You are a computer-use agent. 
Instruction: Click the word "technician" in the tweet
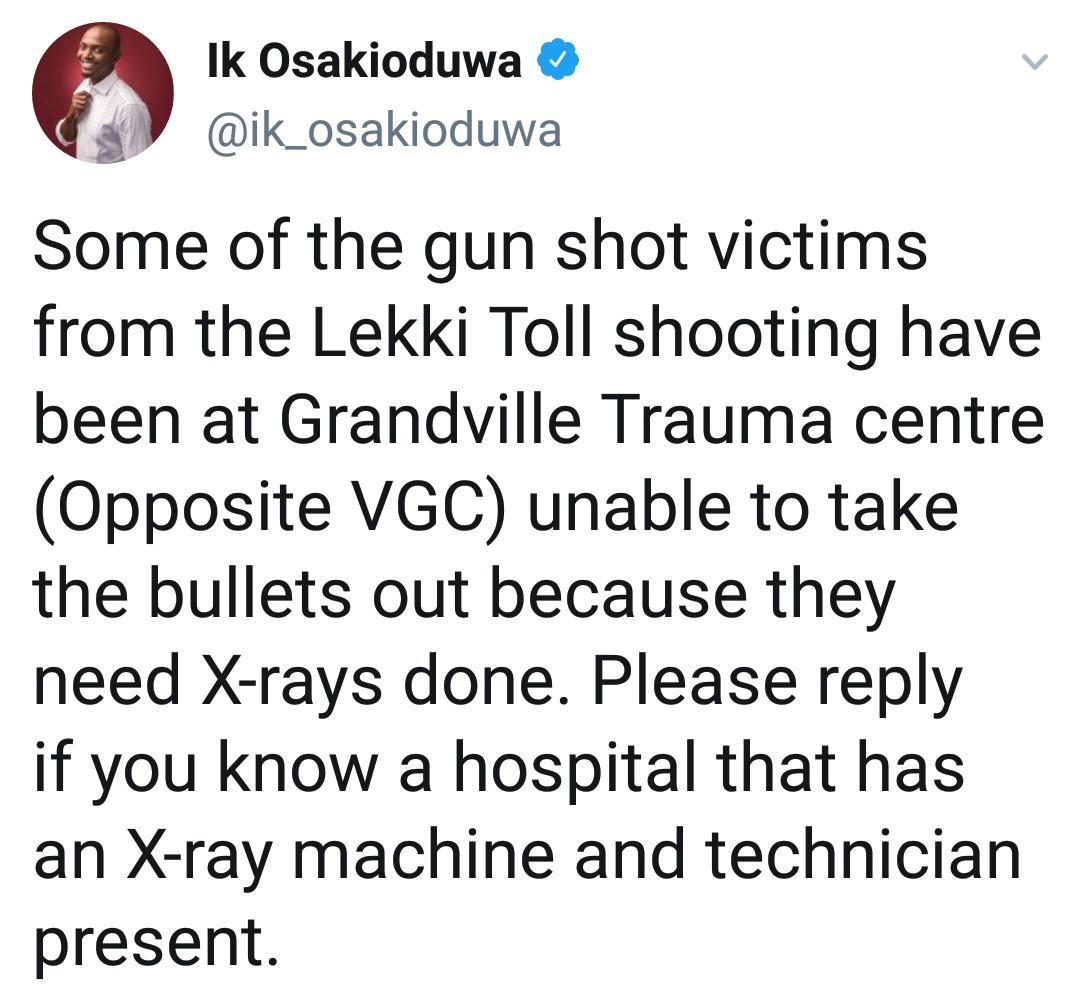[x=864, y=856]
